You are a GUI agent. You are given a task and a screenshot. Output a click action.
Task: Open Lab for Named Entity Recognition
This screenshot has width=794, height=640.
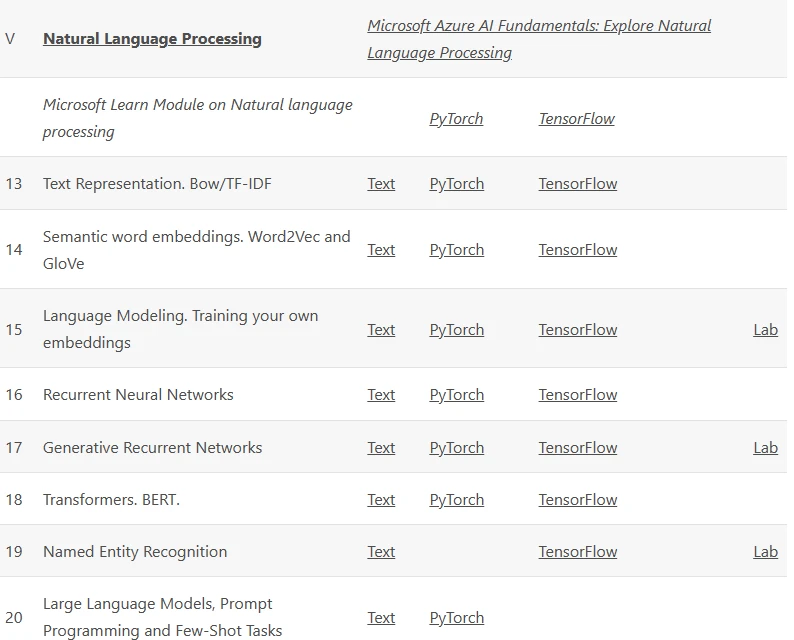(x=765, y=551)
